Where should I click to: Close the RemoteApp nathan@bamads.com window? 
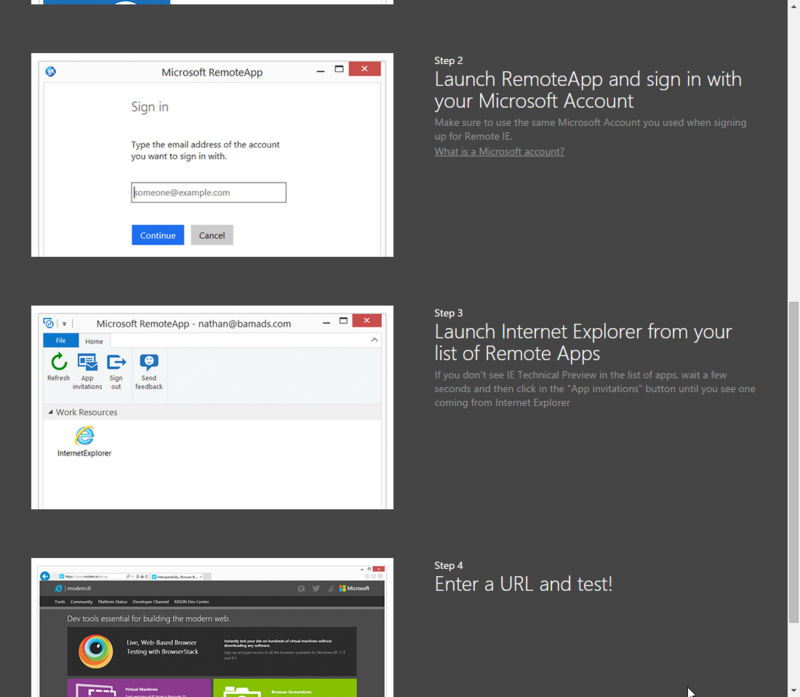coord(366,320)
